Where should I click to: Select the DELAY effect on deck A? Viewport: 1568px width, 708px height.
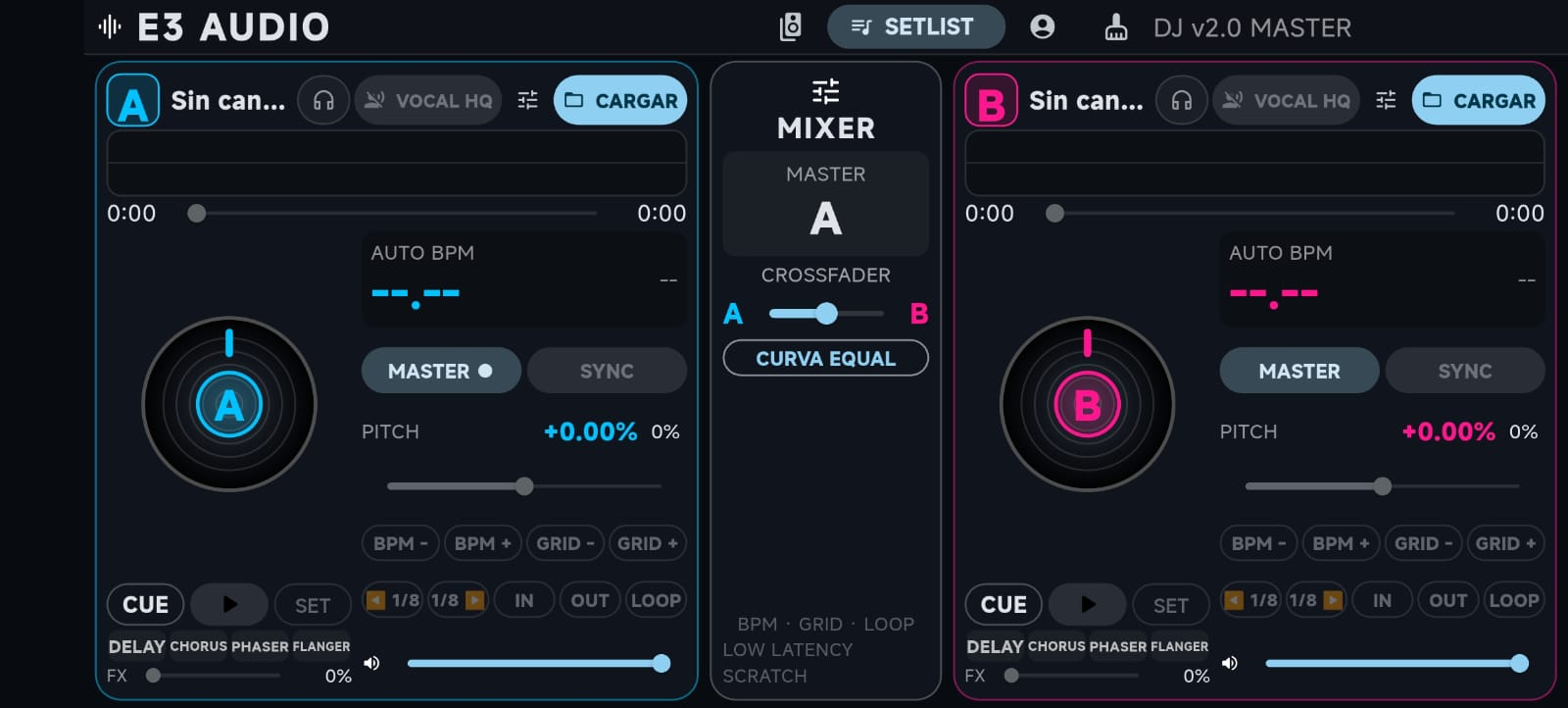(137, 646)
